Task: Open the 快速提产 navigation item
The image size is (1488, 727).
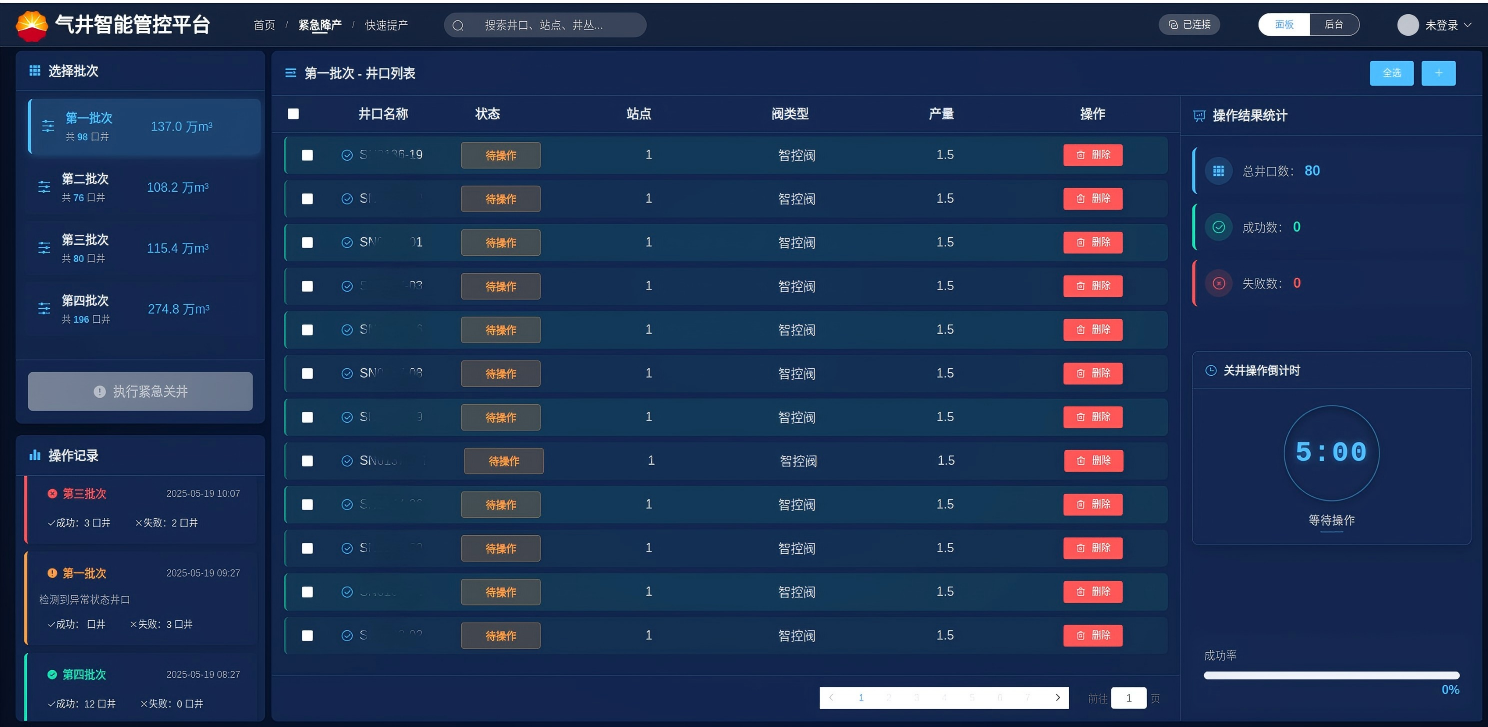Action: (386, 25)
